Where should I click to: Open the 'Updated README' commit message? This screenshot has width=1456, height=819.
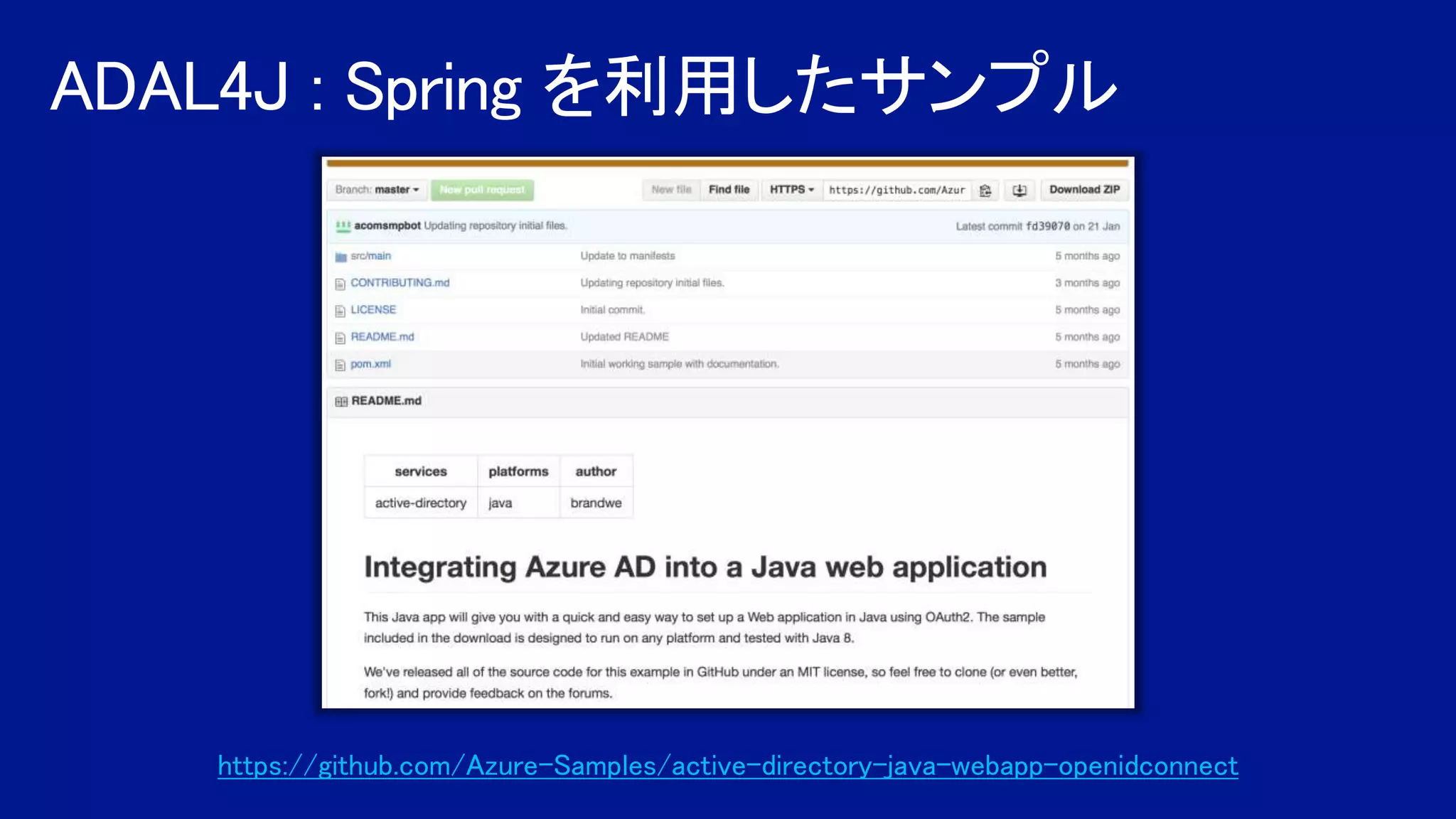coord(624,337)
